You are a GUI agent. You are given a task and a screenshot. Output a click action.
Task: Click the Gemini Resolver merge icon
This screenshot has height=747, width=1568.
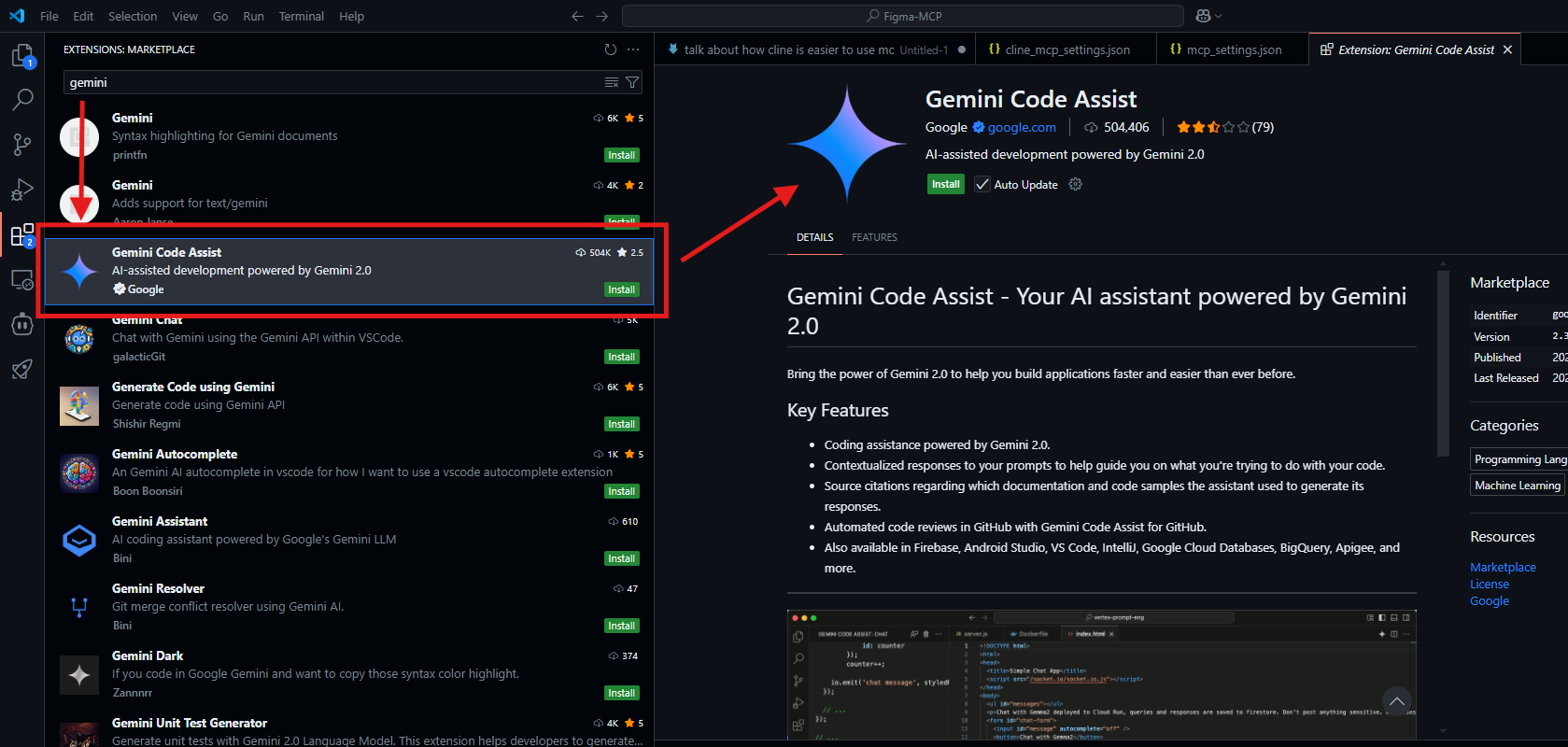tap(79, 607)
